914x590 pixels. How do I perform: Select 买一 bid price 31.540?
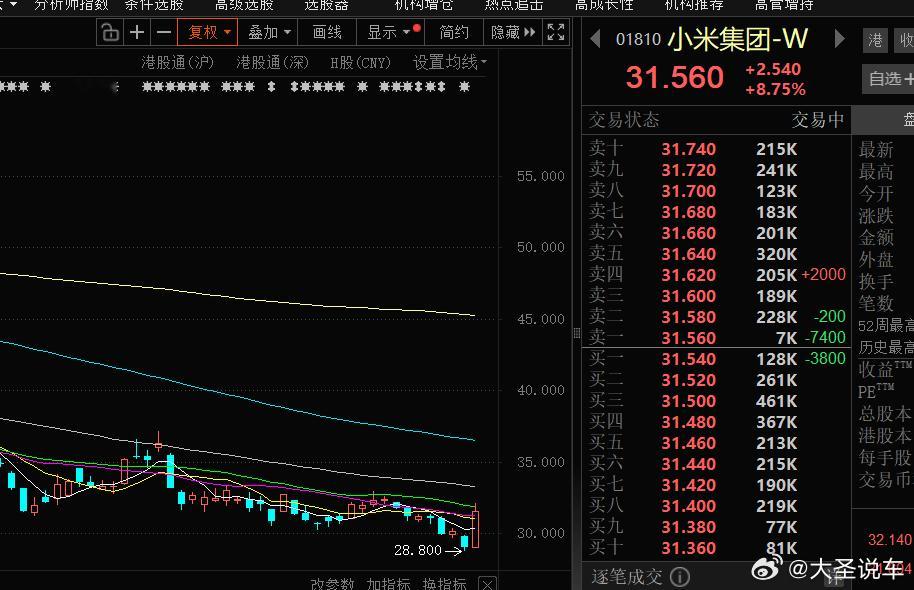688,359
